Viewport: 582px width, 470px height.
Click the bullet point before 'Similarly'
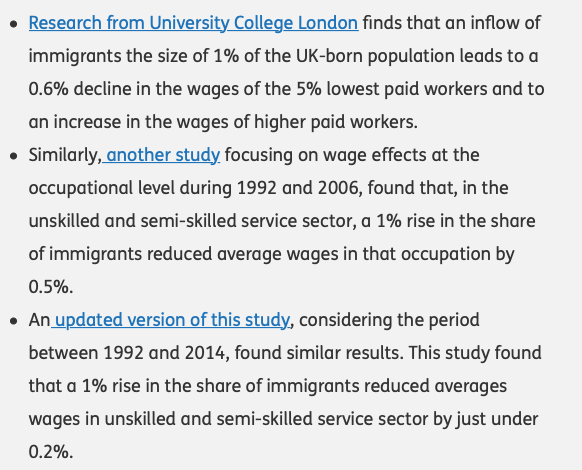pyautogui.click(x=14, y=156)
